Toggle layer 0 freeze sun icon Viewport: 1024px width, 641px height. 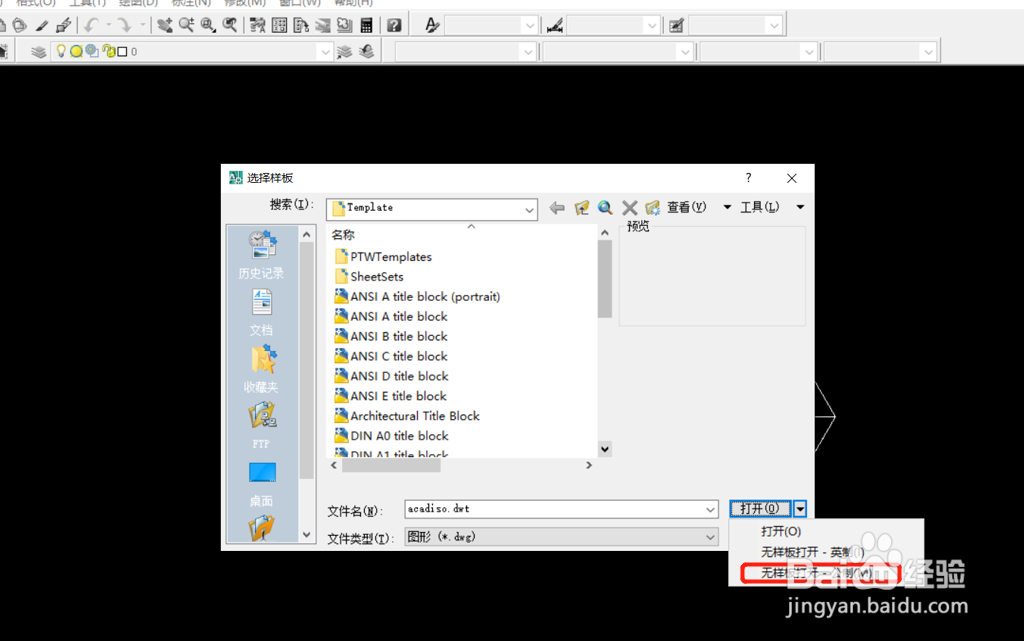[76, 51]
